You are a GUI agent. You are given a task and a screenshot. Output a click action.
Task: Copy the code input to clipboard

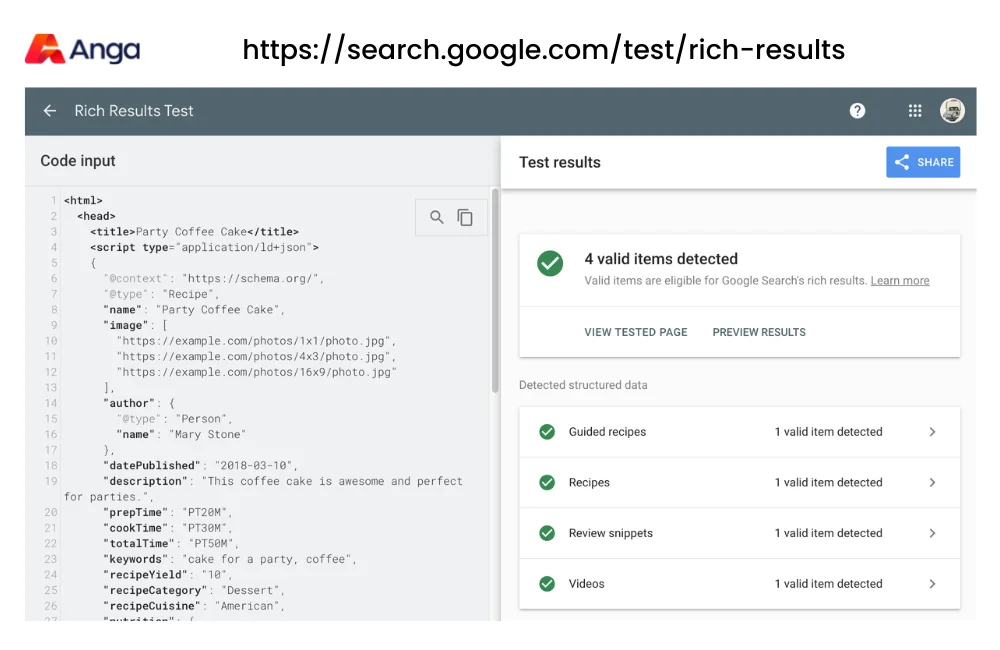[x=465, y=218]
